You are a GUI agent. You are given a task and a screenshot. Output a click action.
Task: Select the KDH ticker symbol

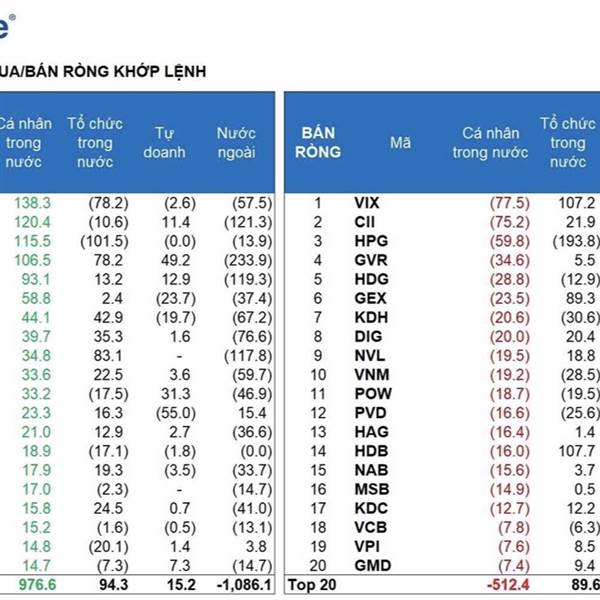pyautogui.click(x=369, y=317)
